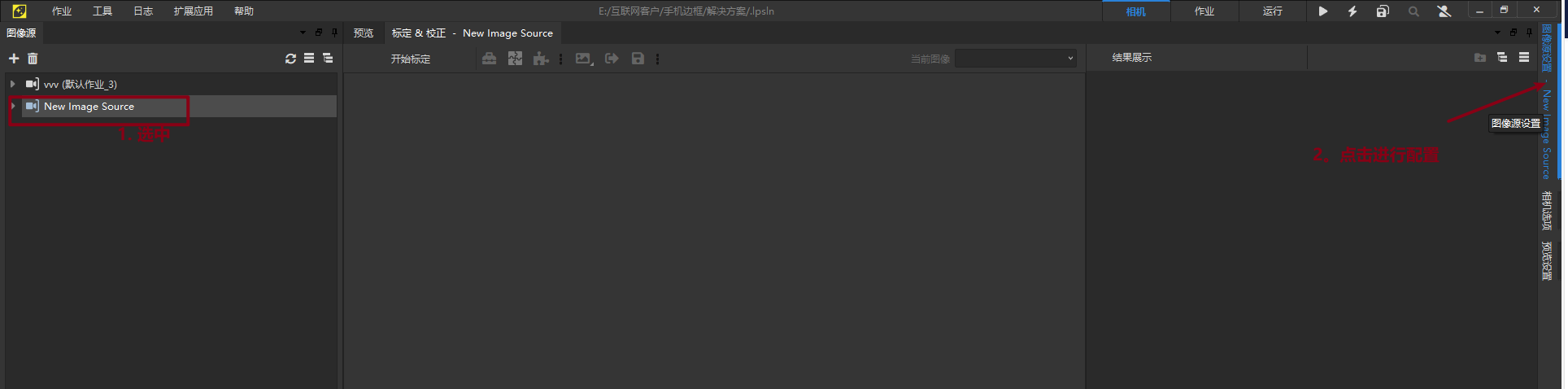Select the New Image Source item

tap(89, 107)
